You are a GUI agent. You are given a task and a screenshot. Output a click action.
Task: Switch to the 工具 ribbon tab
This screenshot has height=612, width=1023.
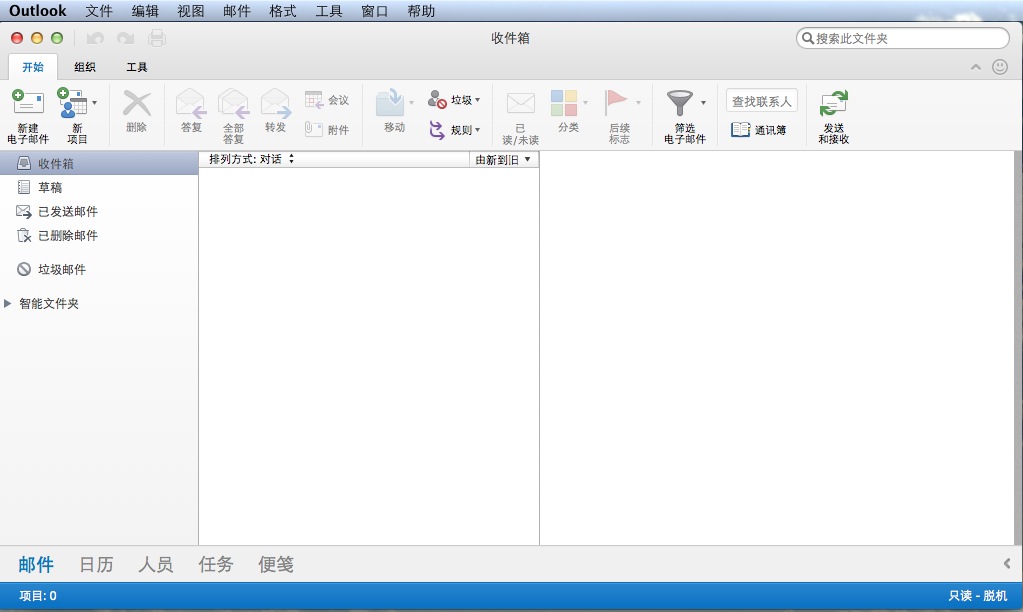coord(136,67)
